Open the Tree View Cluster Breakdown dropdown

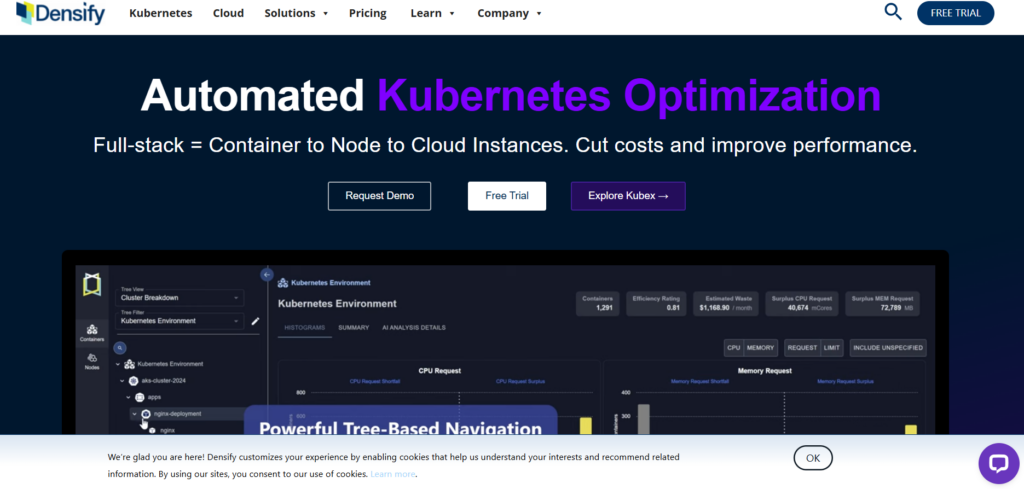(x=180, y=297)
